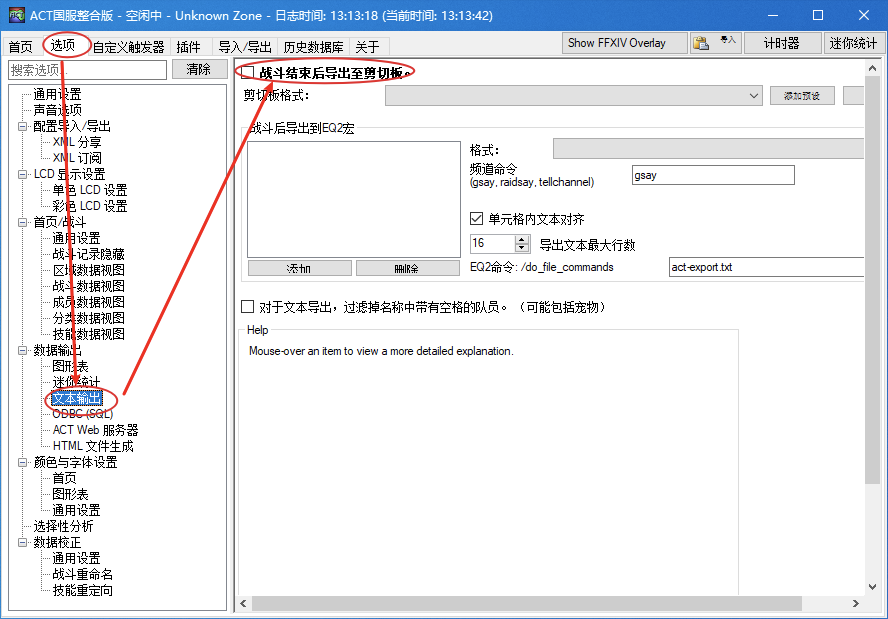The image size is (888, 619).
Task: Select ACT Web 服务器 tree item
Action: (x=95, y=430)
